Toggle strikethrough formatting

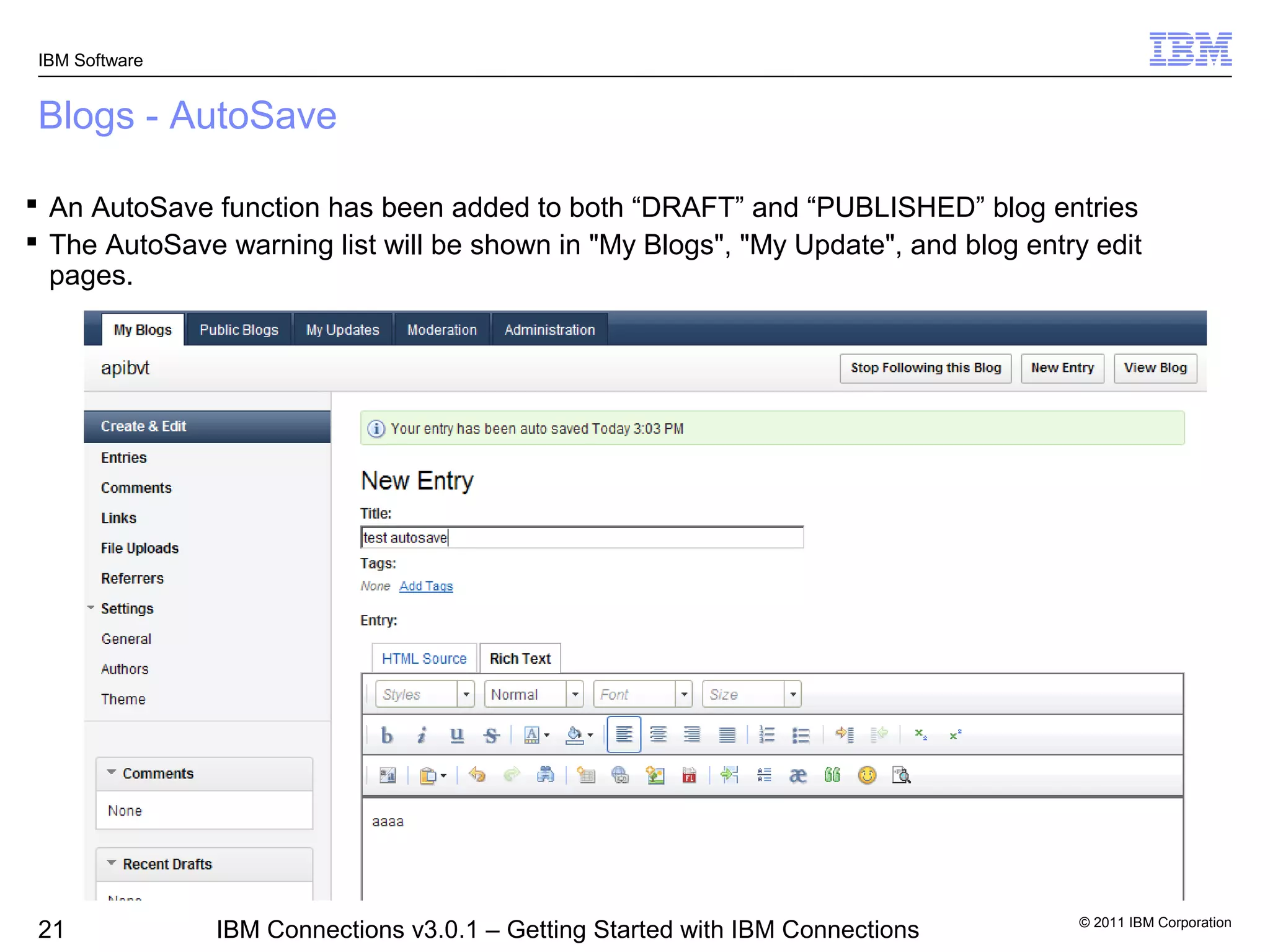491,735
